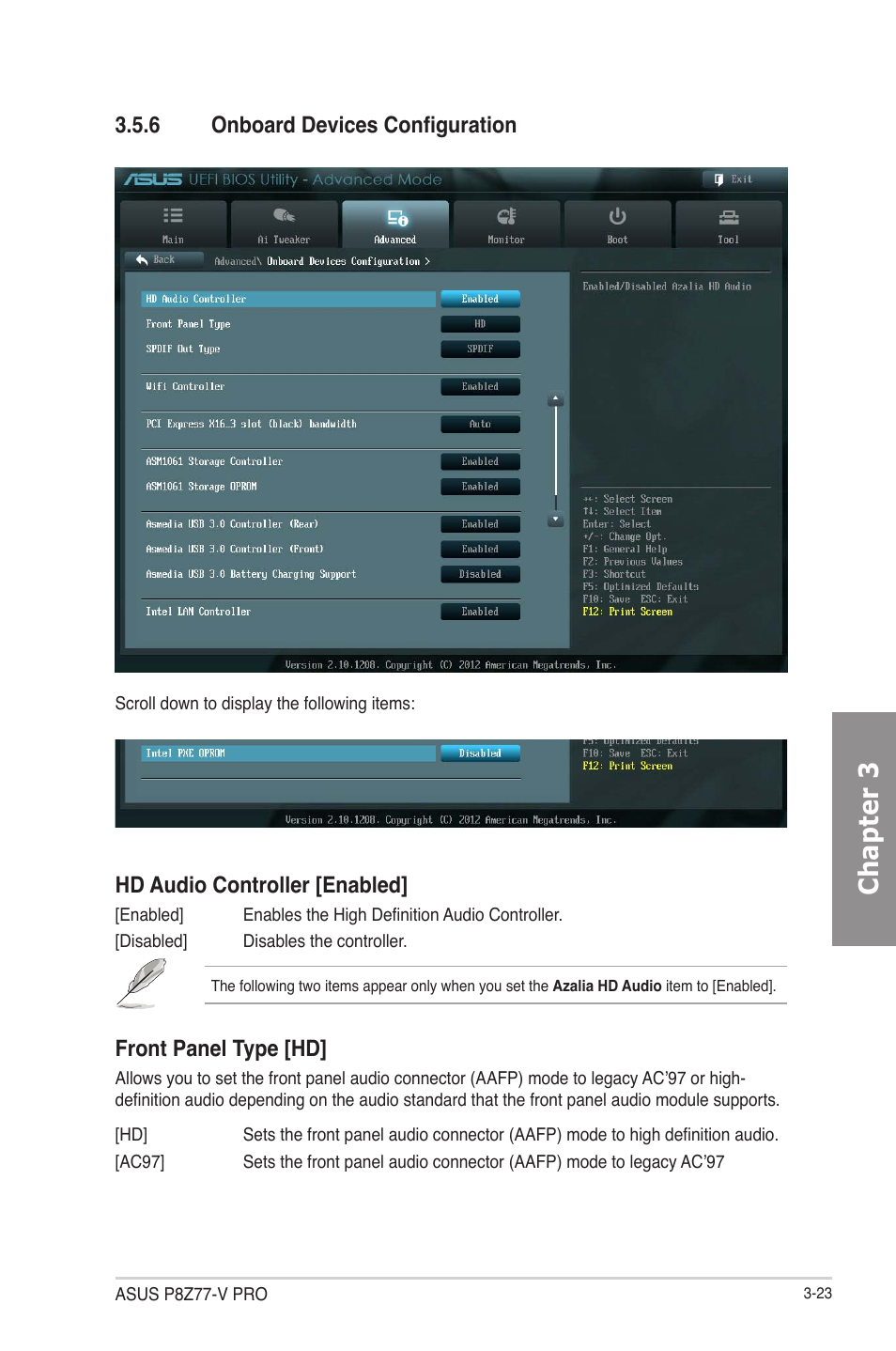Screen dimensions: 896x1351
Task: Click Onboard Devices Configuration breadcrumb
Action: click(344, 262)
